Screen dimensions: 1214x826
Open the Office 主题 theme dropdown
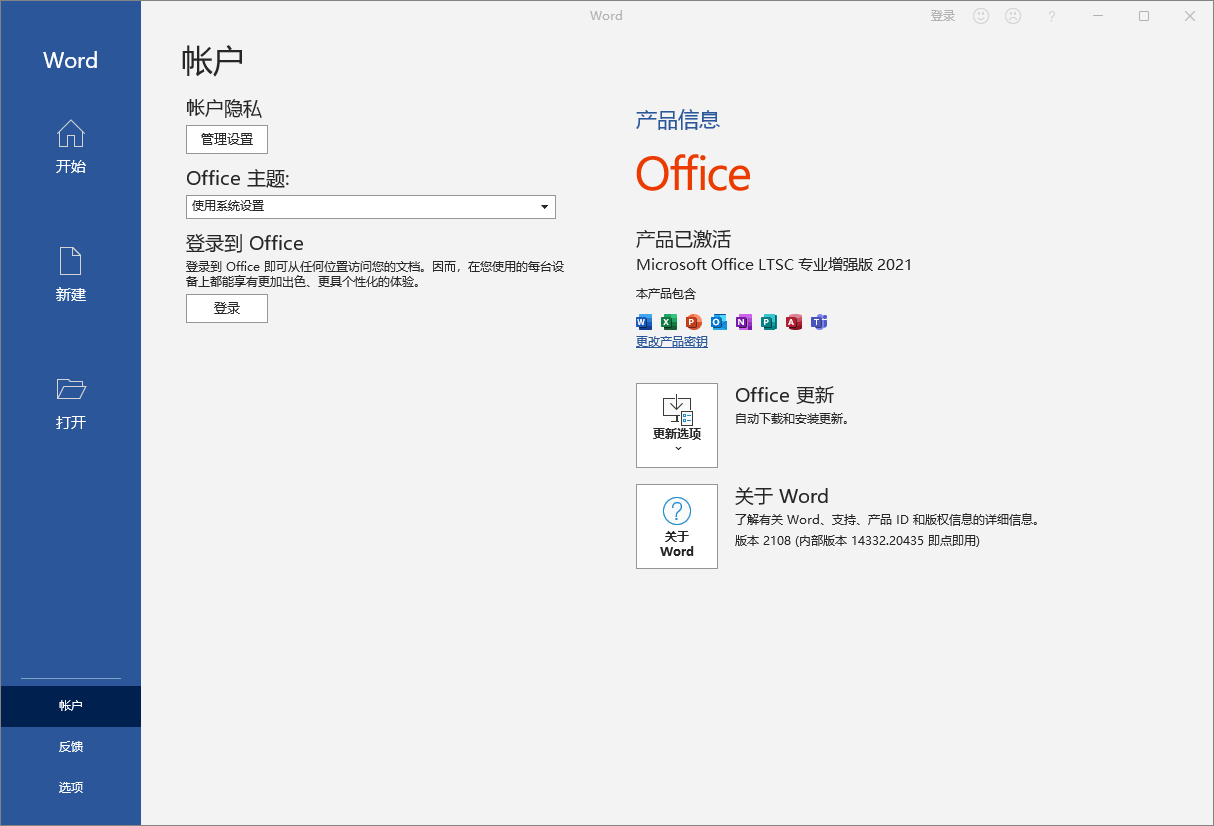[x=371, y=206]
